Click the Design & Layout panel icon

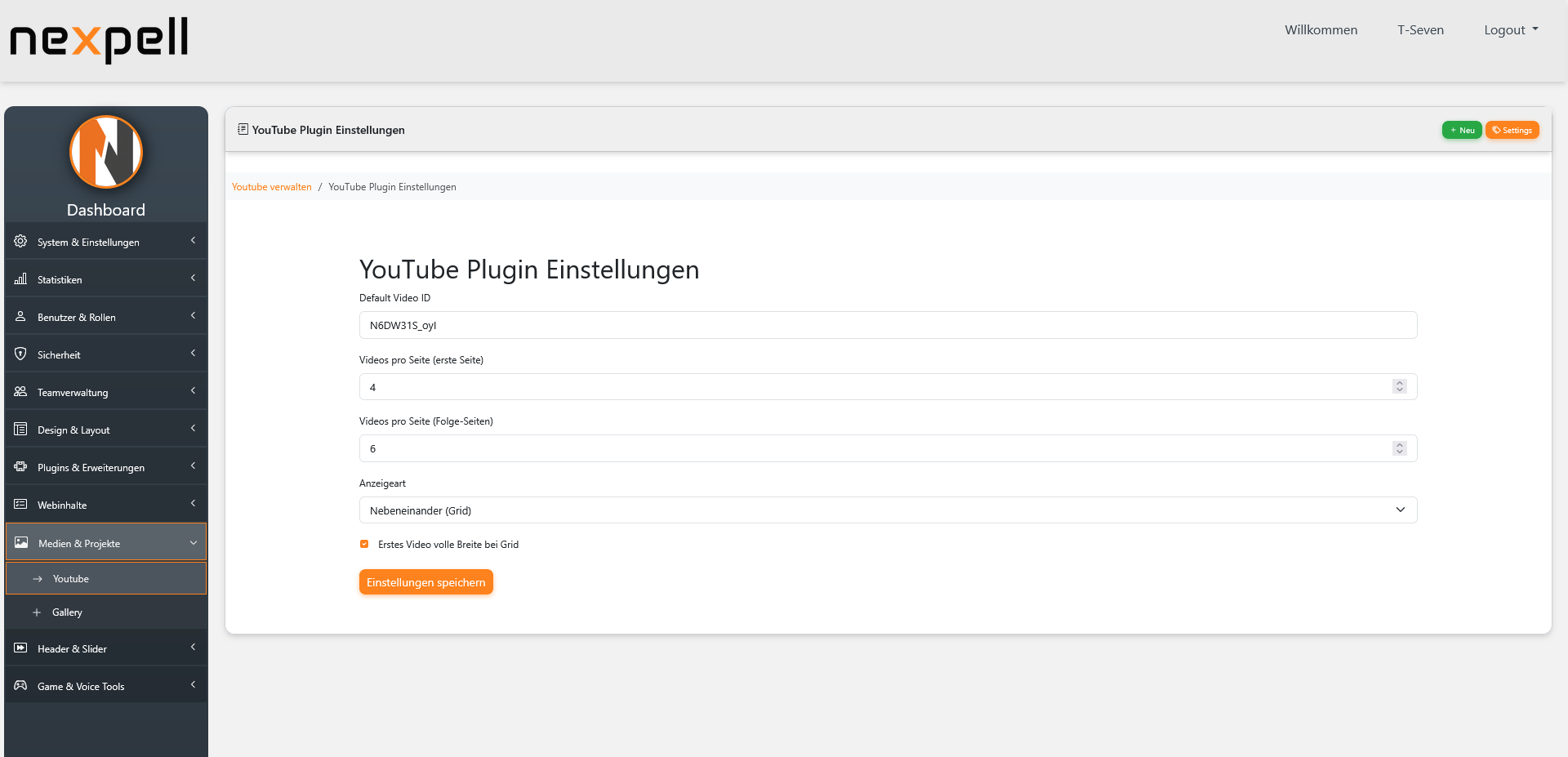(20, 429)
